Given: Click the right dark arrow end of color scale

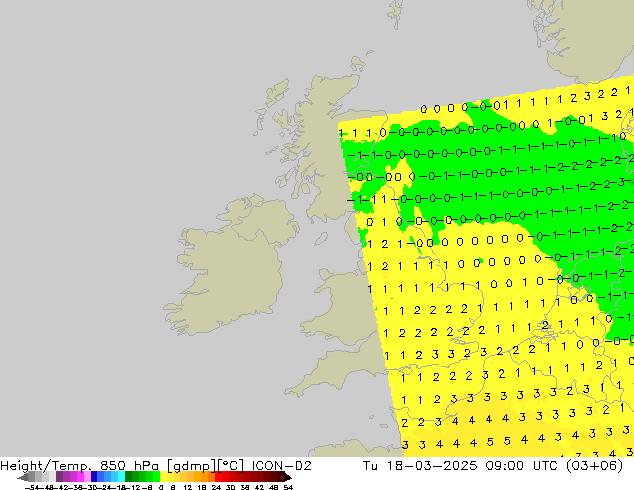Looking at the screenshot, I should click(x=288, y=477).
